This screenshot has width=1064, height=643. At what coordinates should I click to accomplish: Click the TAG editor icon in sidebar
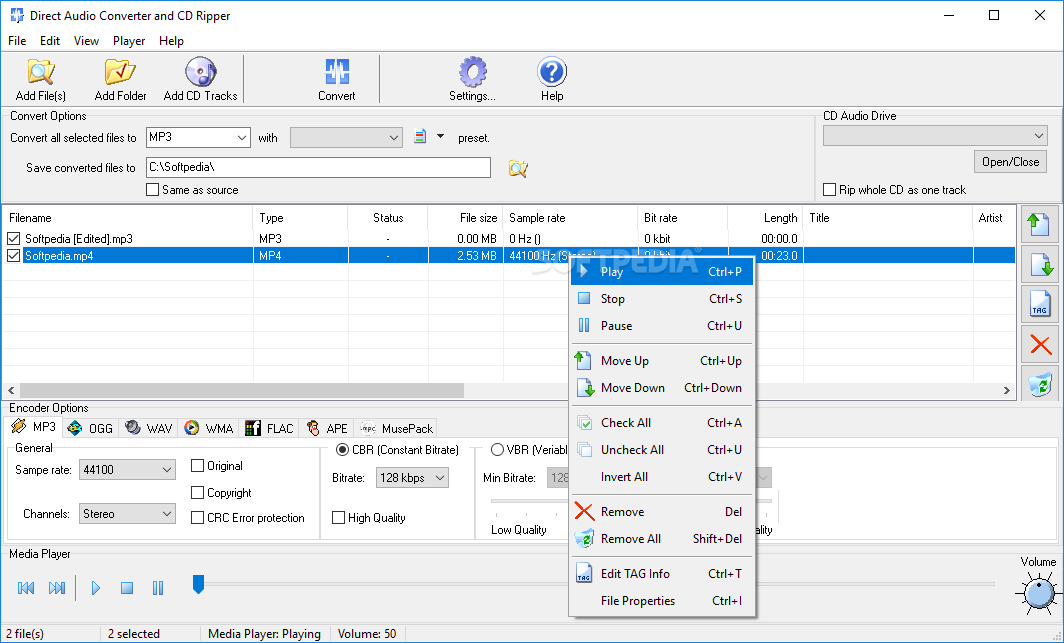(1041, 305)
